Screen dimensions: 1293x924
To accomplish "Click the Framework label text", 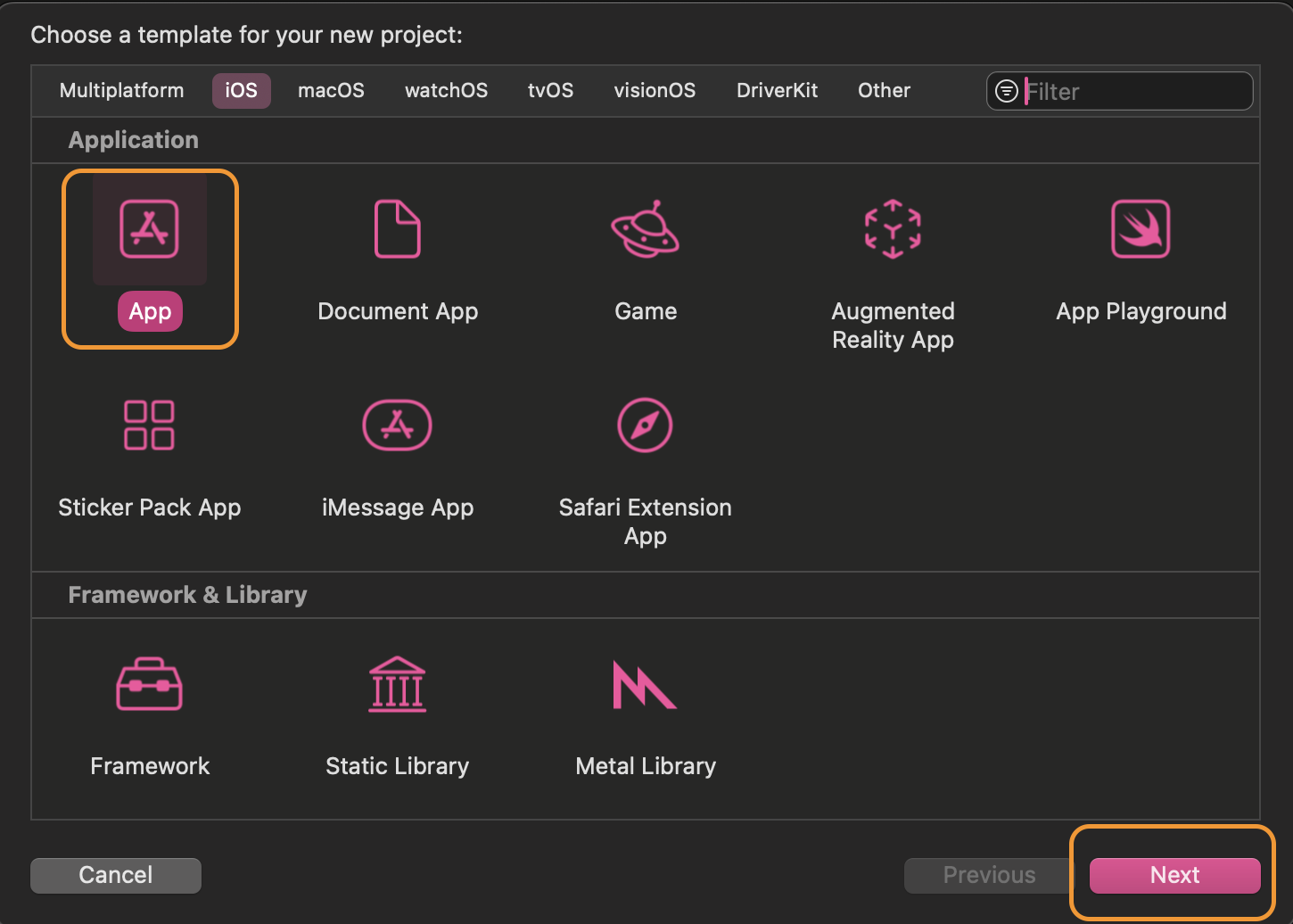I will 150,766.
